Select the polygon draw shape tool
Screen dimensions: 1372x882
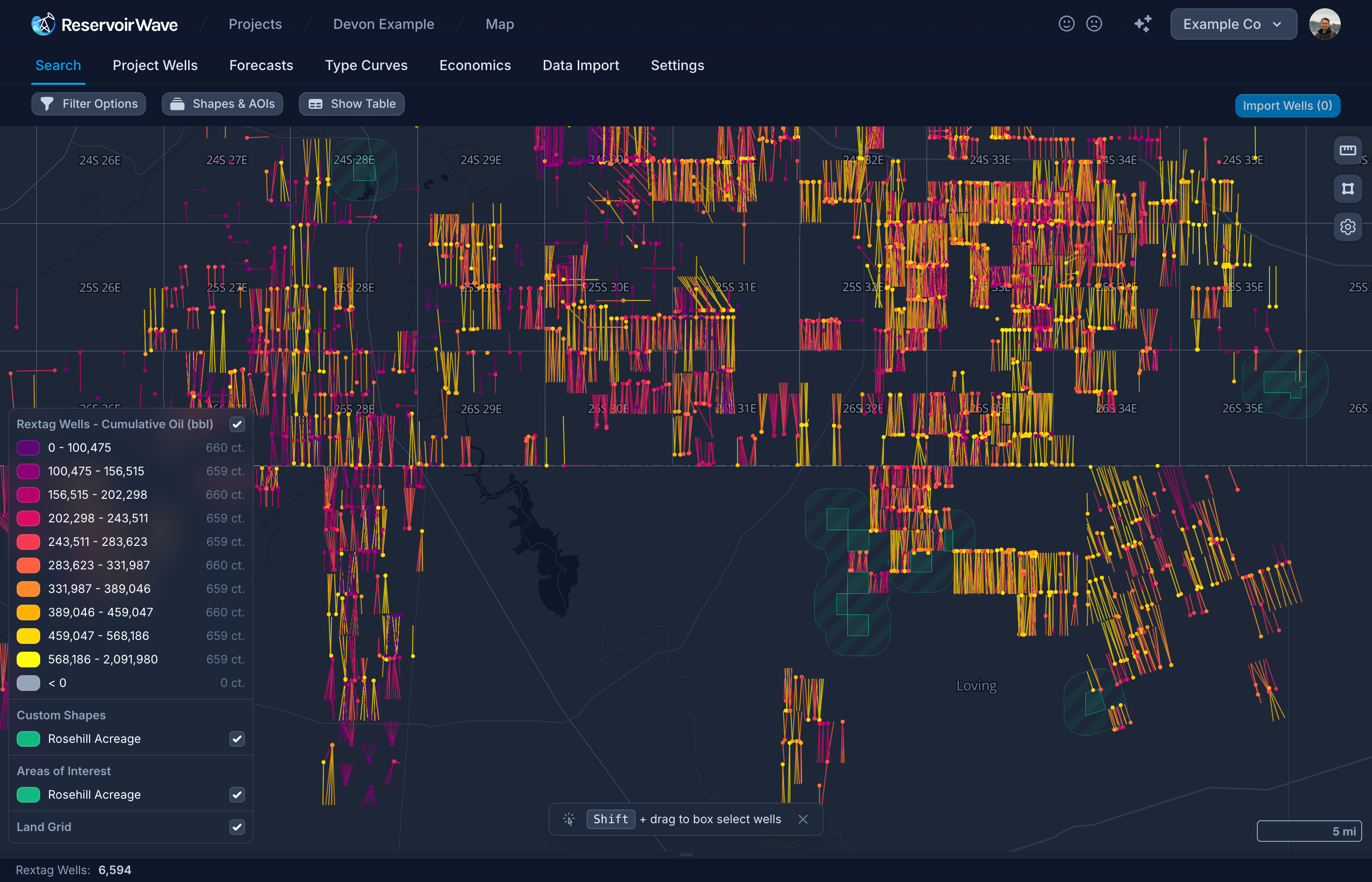click(1347, 189)
